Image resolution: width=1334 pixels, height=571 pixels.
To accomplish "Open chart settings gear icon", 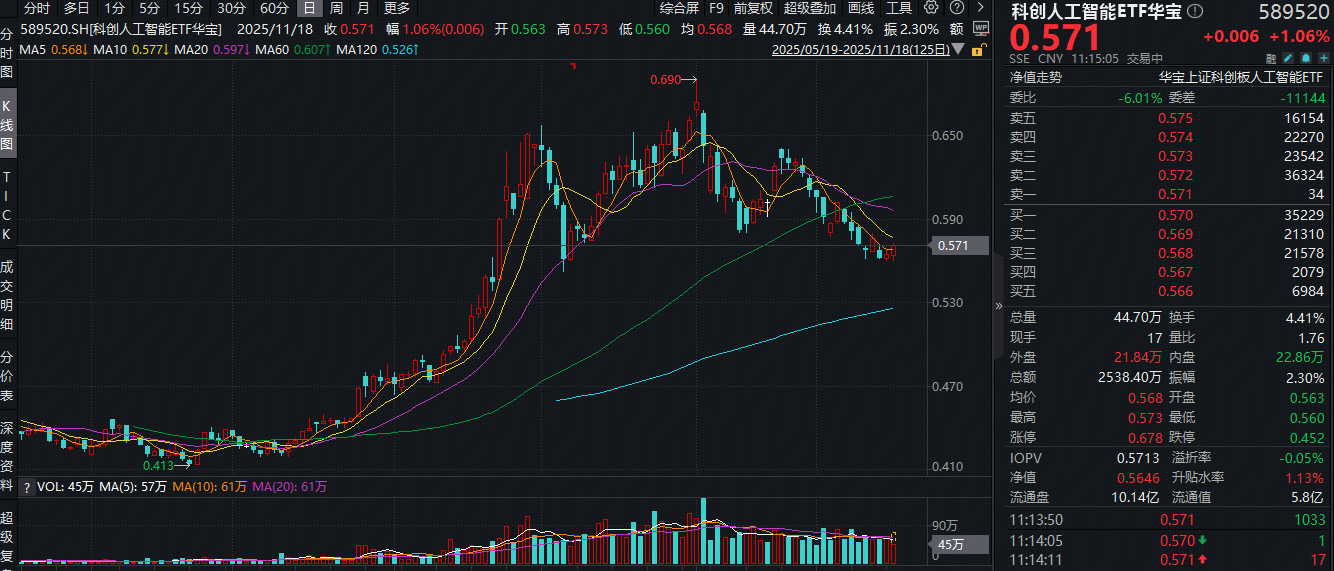I will [x=931, y=8].
